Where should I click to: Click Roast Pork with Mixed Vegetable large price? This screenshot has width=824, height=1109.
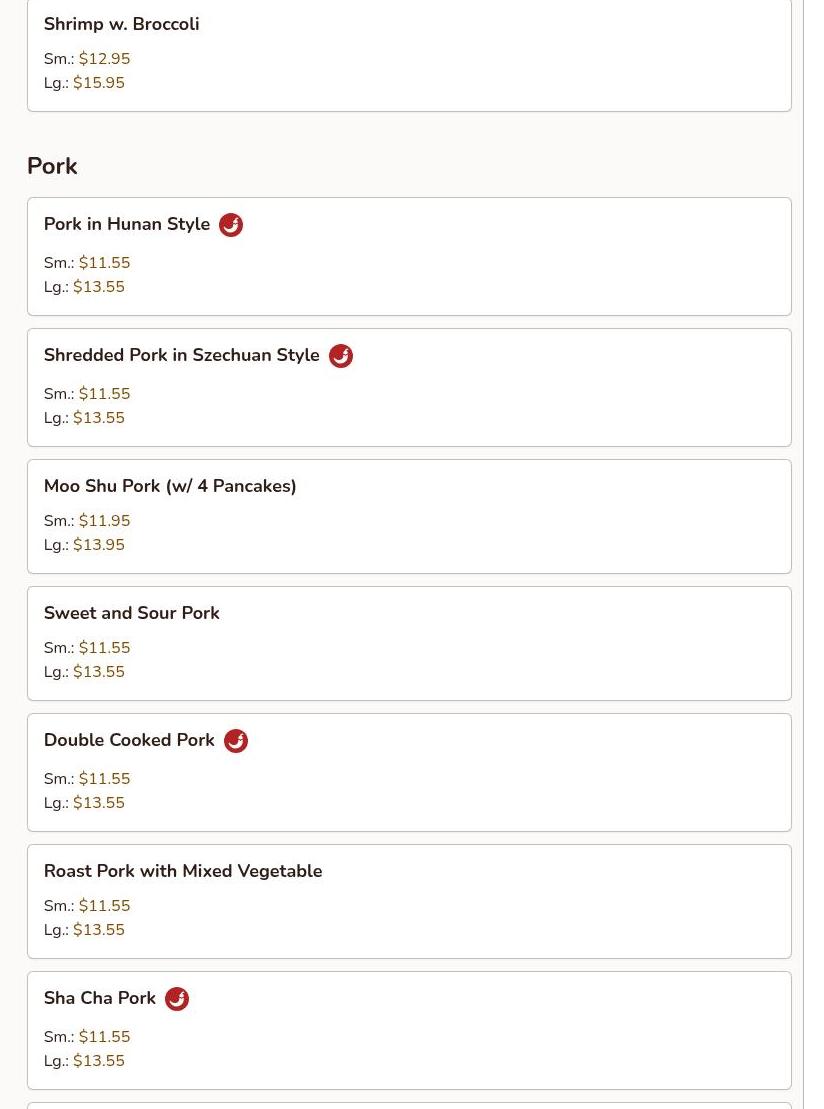(x=99, y=930)
